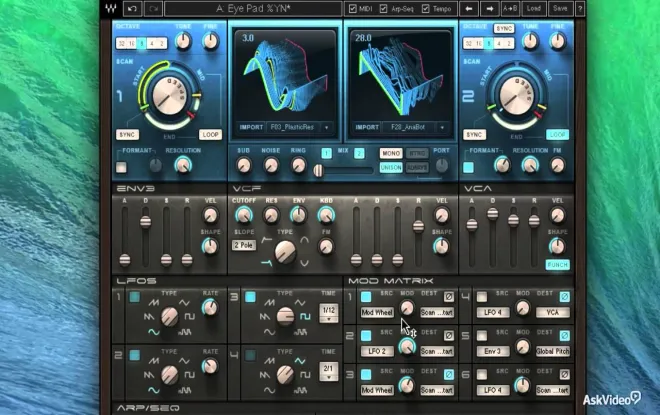
Task: Toggle mod matrix slot 2 enable square
Action: [366, 335]
